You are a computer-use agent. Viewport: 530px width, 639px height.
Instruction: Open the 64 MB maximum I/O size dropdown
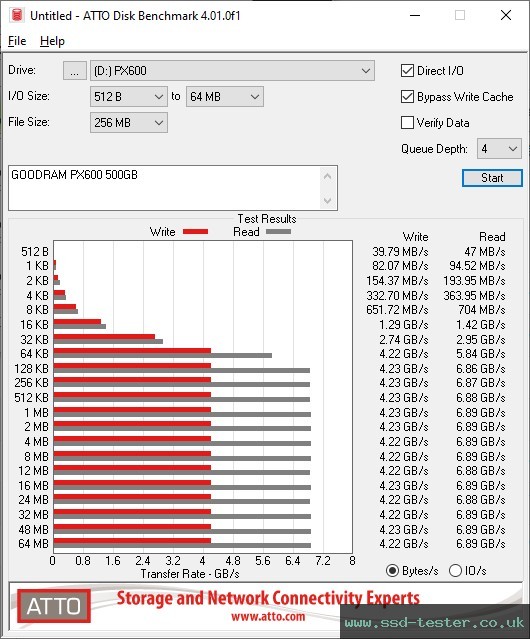tap(224, 97)
